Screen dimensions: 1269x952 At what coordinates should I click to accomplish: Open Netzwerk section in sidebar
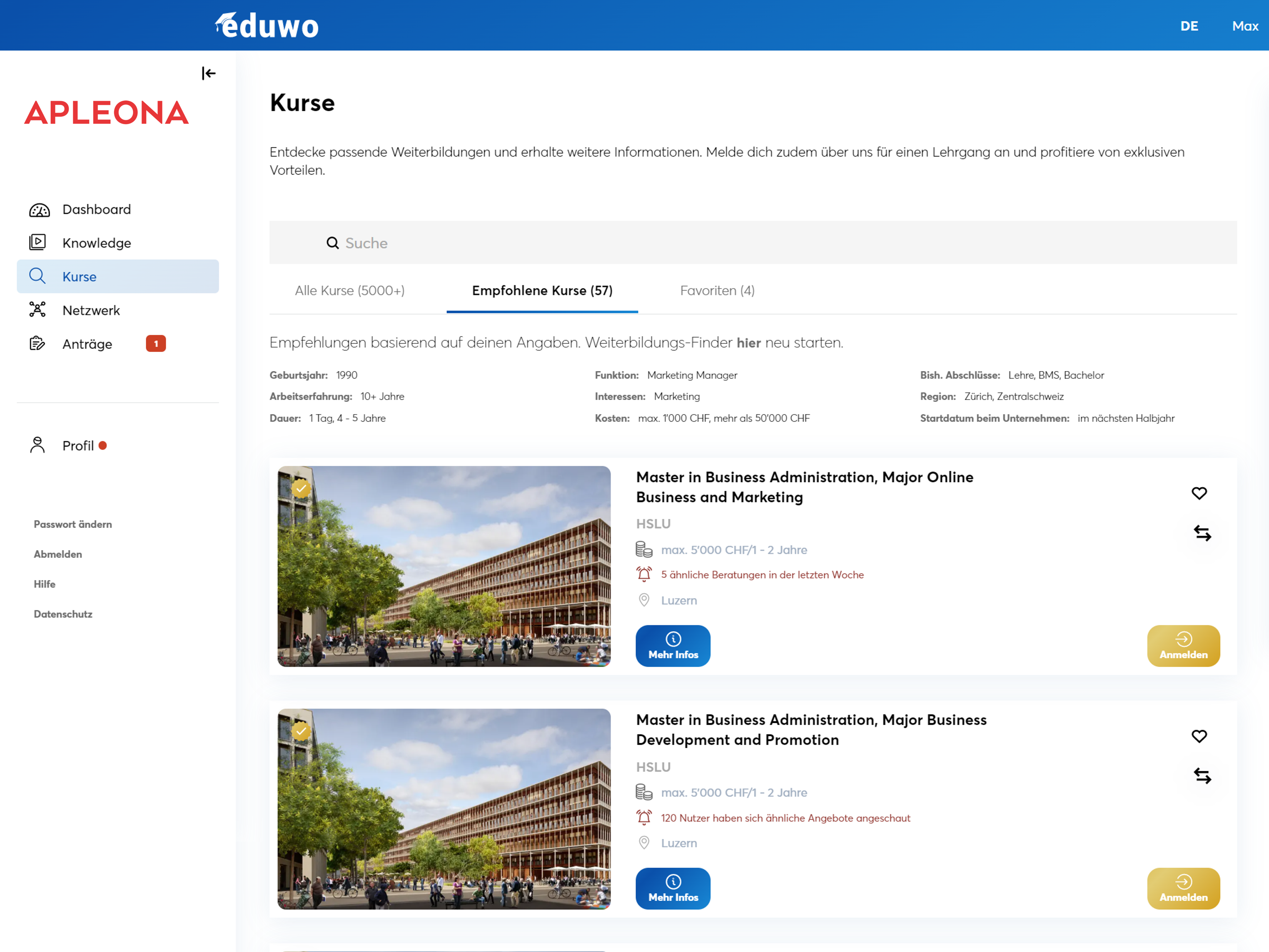click(x=91, y=310)
